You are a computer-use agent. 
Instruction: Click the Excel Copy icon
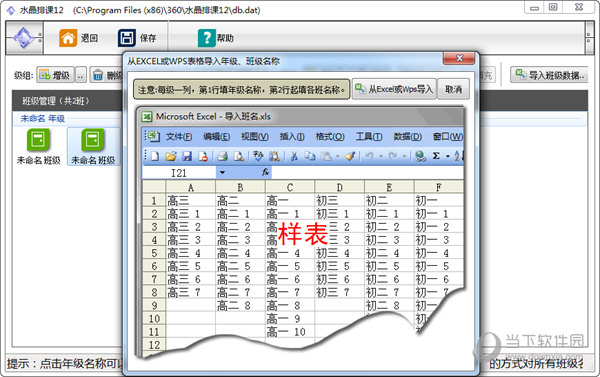point(310,156)
